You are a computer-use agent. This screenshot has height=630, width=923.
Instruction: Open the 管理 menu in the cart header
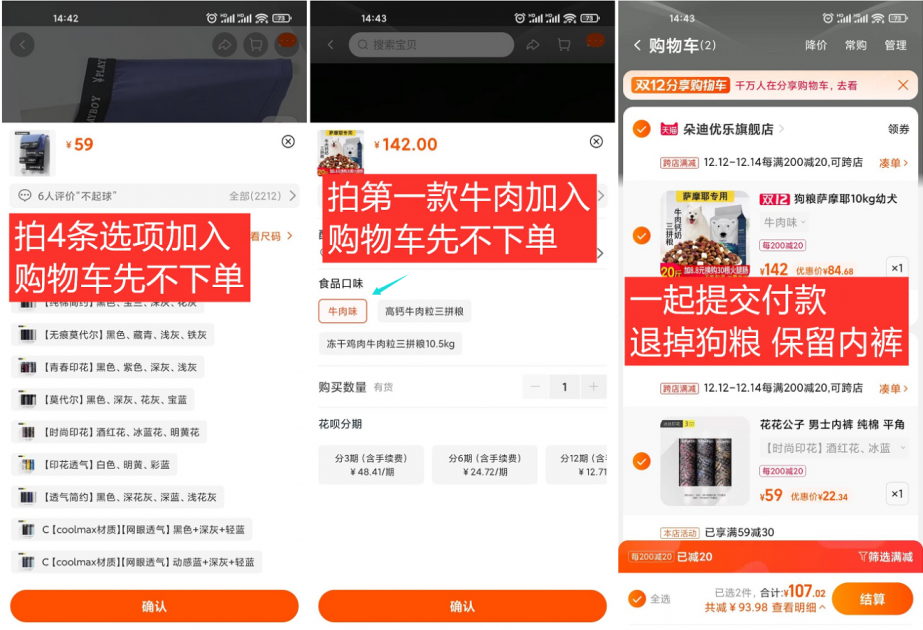[895, 47]
